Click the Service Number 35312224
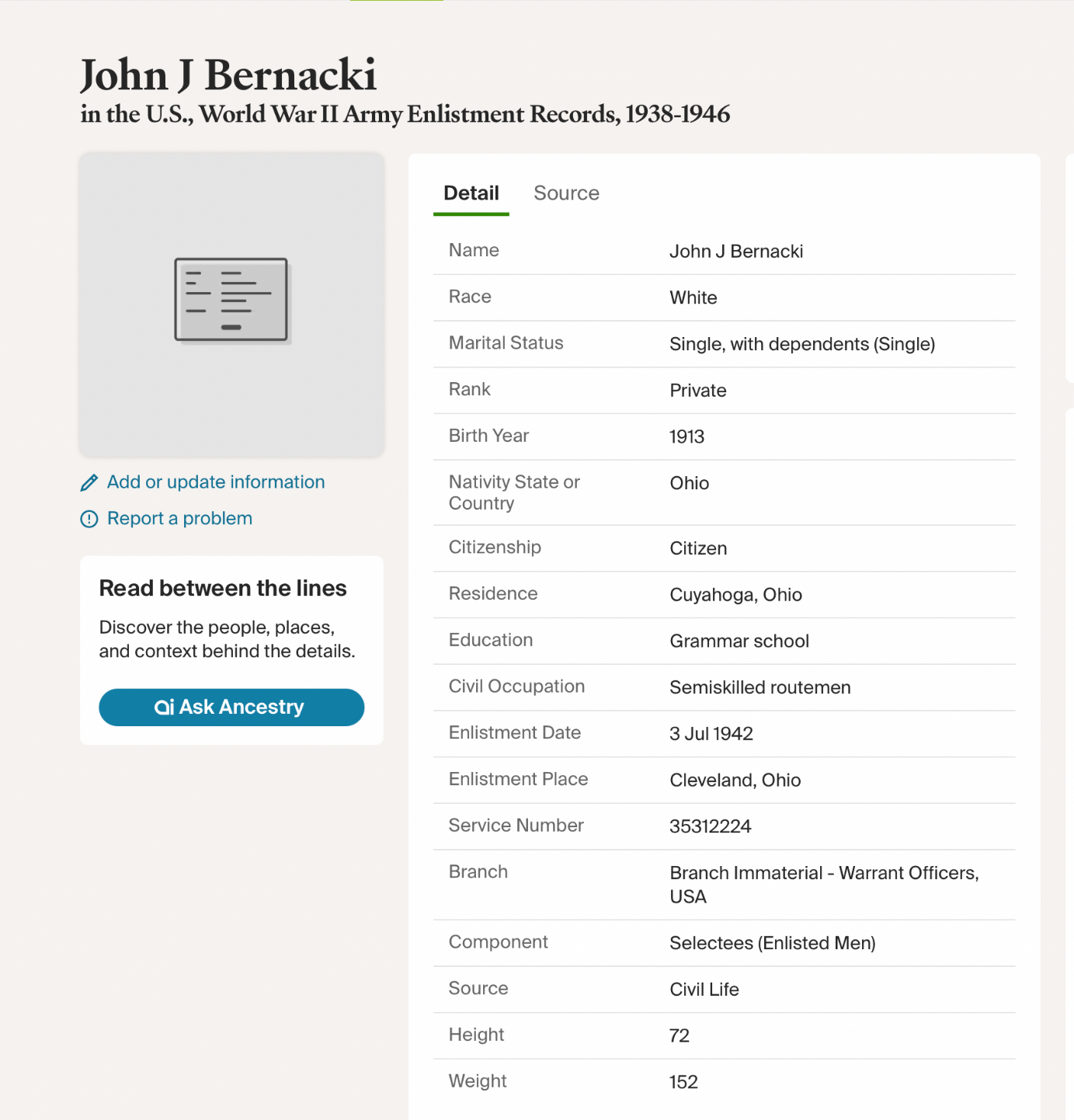 (x=710, y=826)
